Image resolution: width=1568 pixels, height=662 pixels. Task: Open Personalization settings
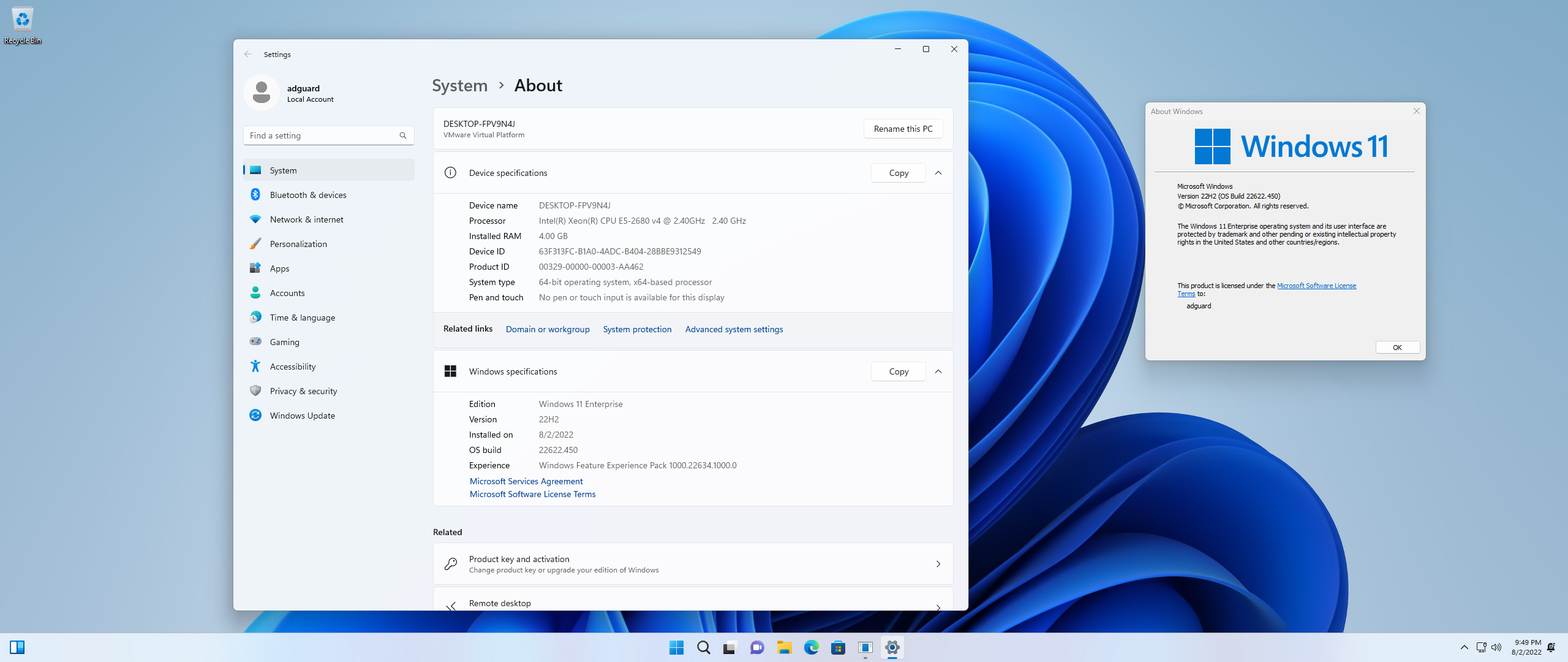pyautogui.click(x=329, y=244)
